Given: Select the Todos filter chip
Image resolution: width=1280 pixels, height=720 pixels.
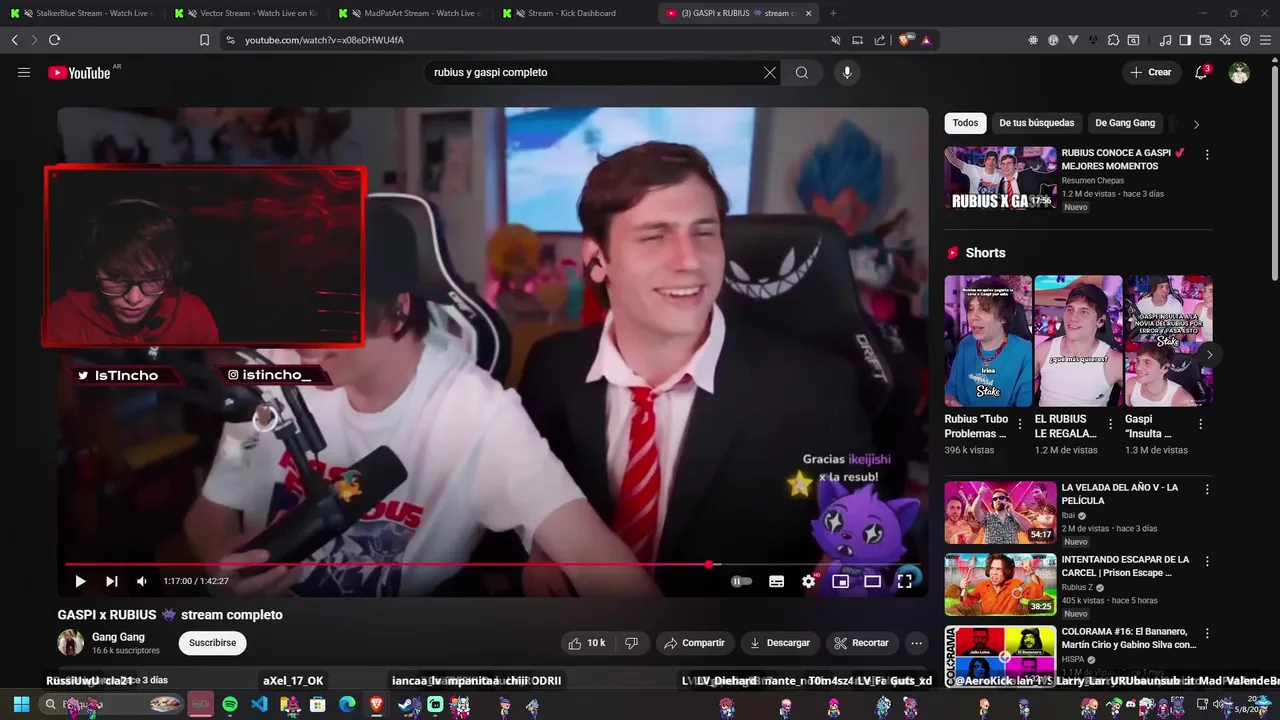Looking at the screenshot, I should [965, 123].
